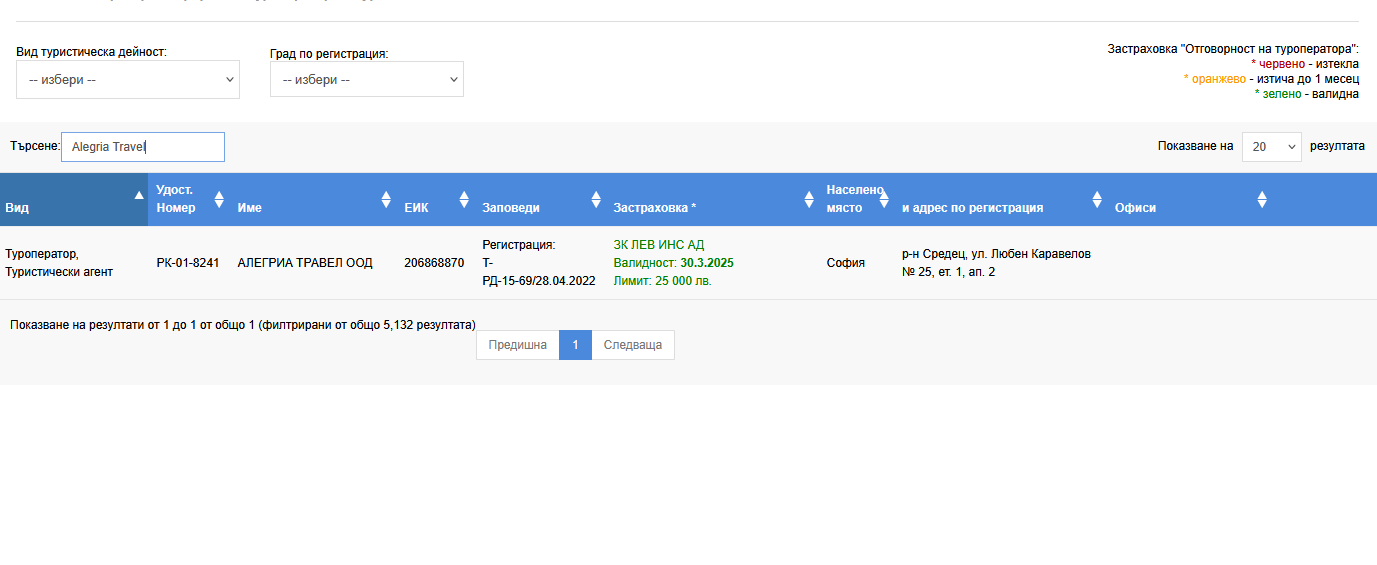Focus the Търсене search field
Screen dimensions: 1377x565
[143, 147]
